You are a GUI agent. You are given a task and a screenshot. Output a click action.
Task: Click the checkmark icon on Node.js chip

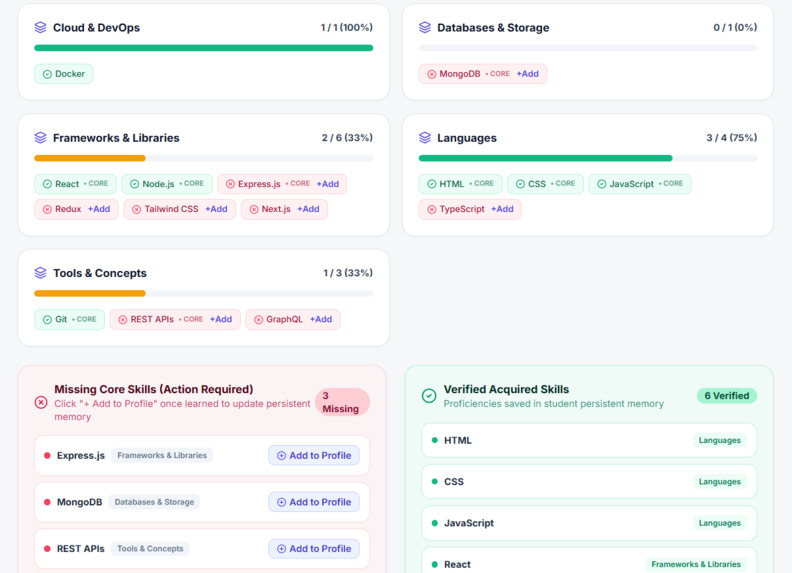point(134,184)
